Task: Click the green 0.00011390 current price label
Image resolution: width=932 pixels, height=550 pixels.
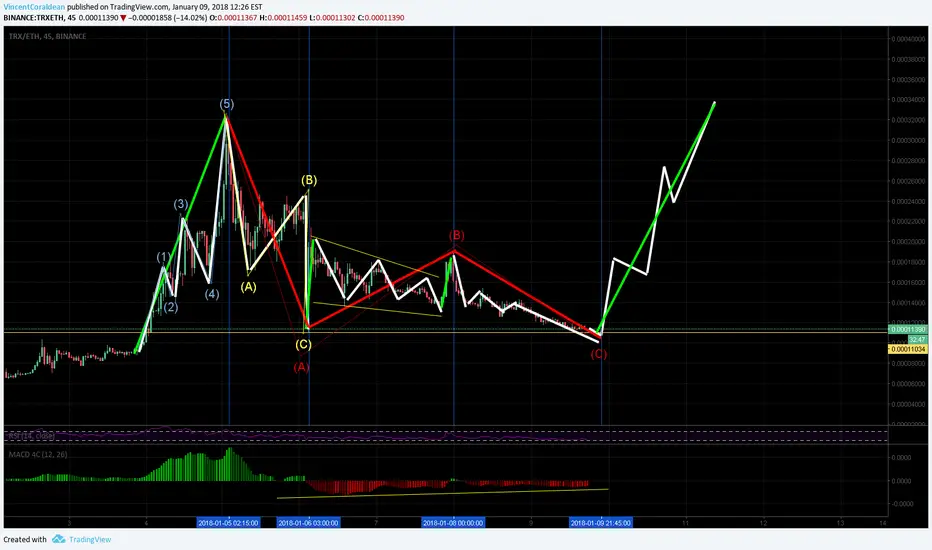Action: click(x=908, y=329)
